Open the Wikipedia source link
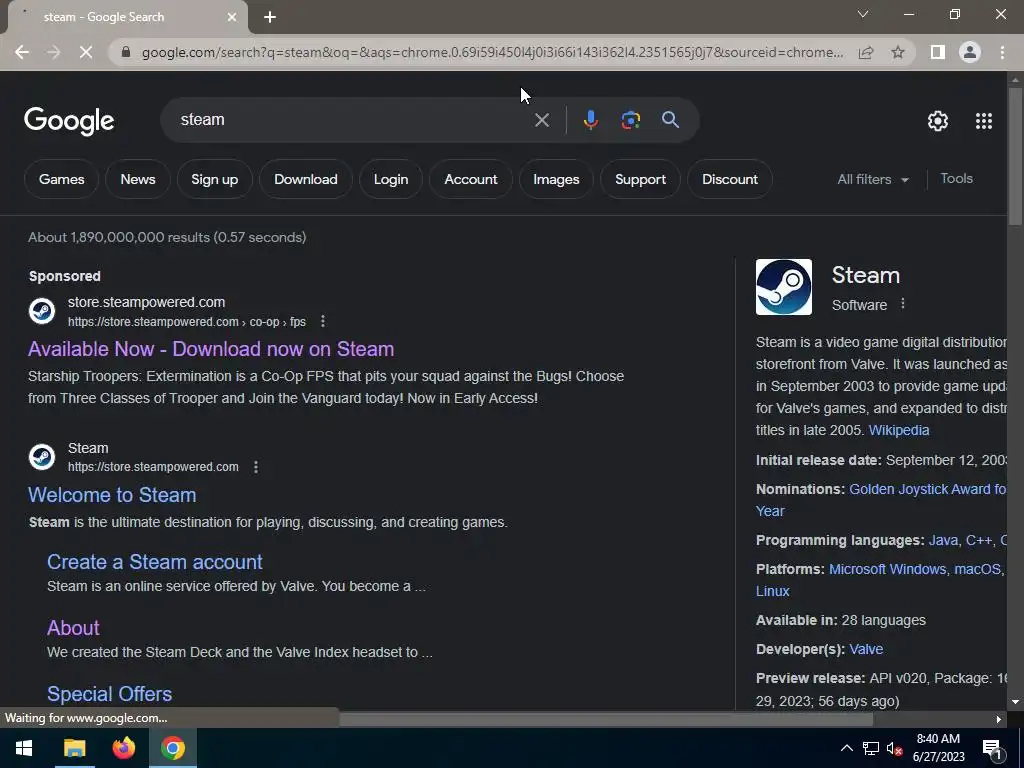Screen dimensions: 1024x768 (x=899, y=430)
